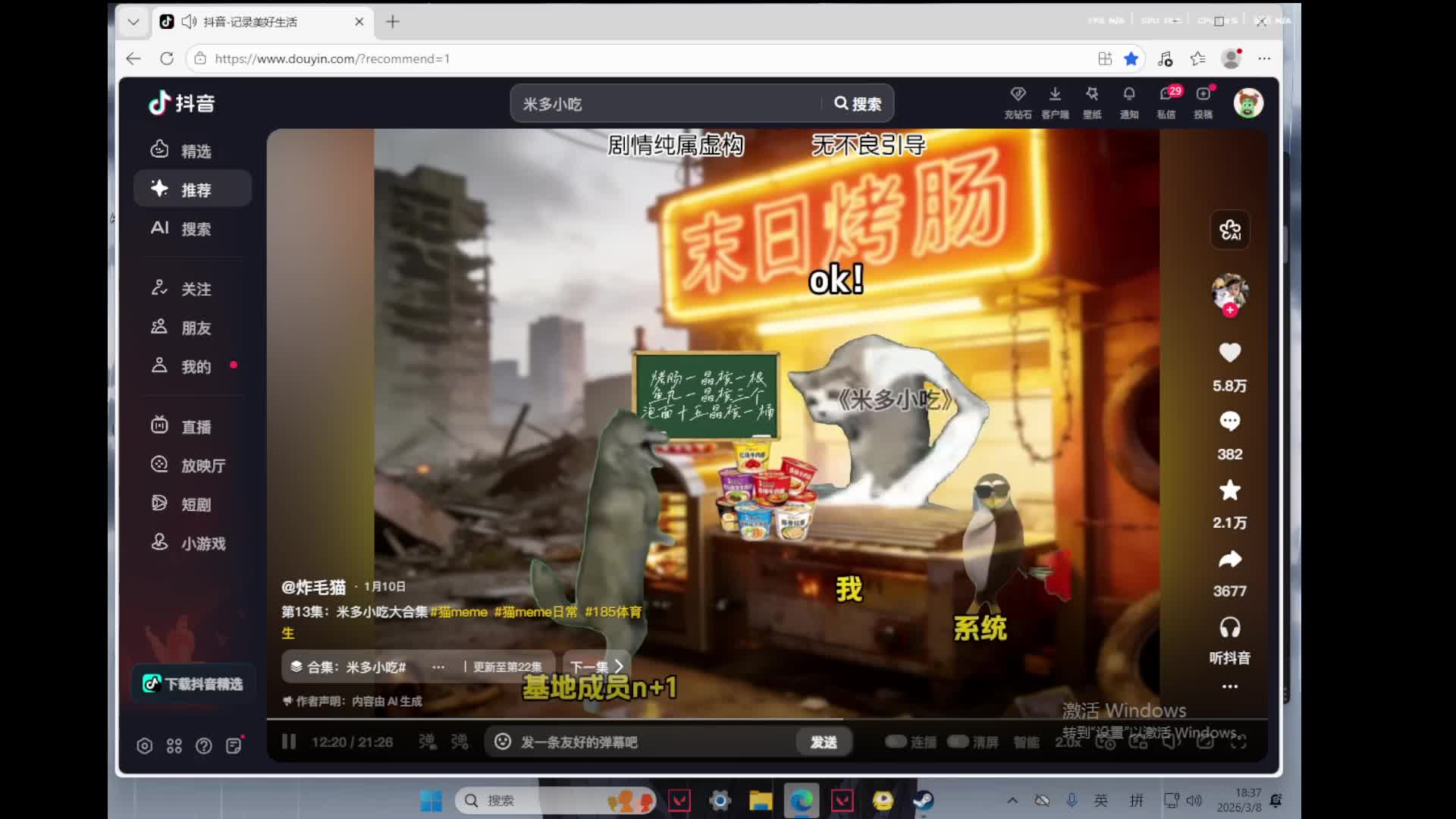Open the AI assistant icon on video
The width and height of the screenshot is (1456, 819).
click(x=1229, y=230)
